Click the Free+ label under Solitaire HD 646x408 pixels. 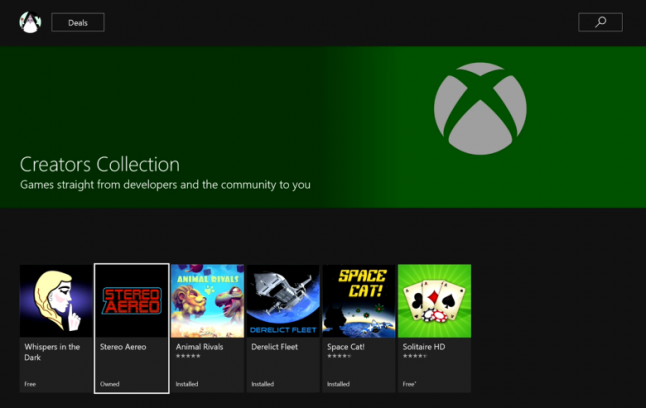click(409, 384)
